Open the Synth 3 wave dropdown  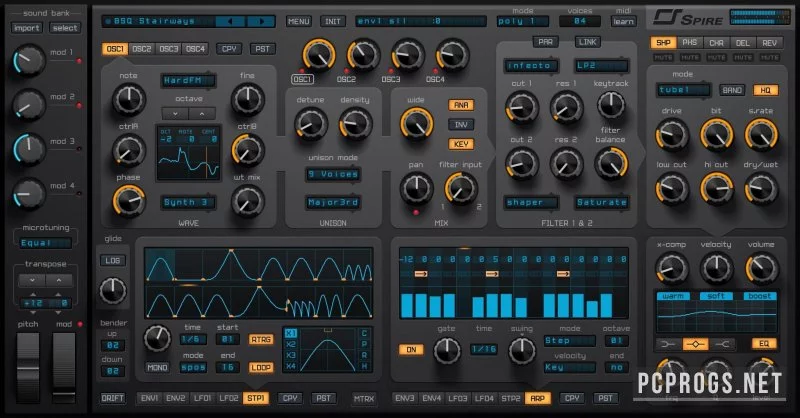click(188, 202)
